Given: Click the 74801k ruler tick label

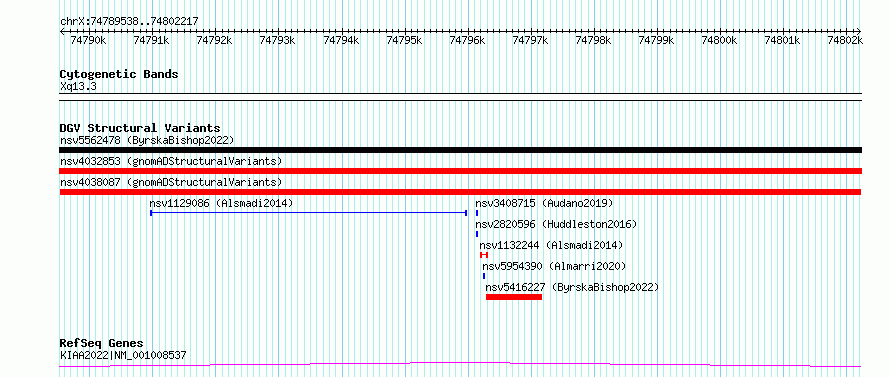Looking at the screenshot, I should pos(783,40).
